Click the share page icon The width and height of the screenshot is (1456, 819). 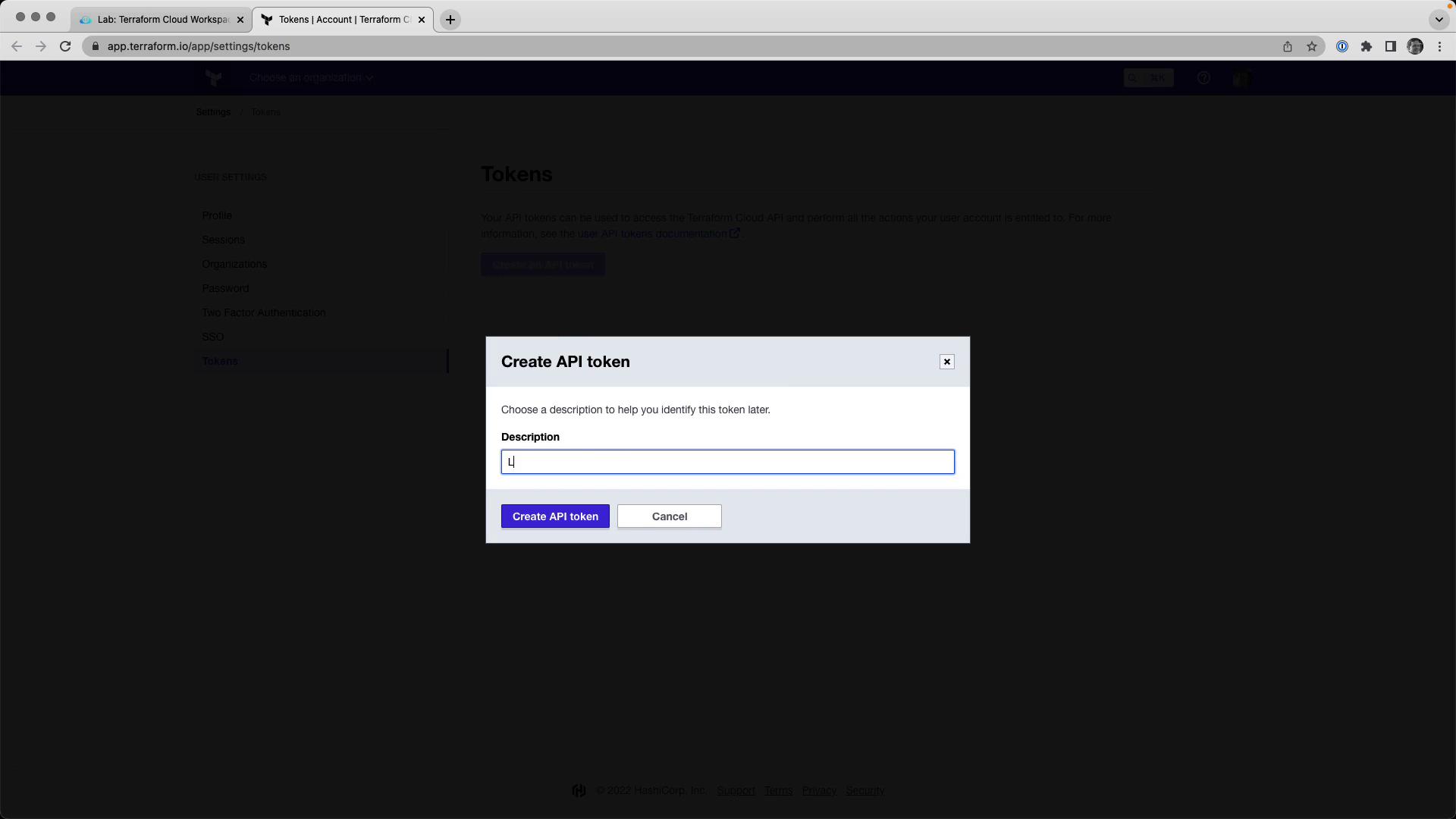coord(1288,46)
